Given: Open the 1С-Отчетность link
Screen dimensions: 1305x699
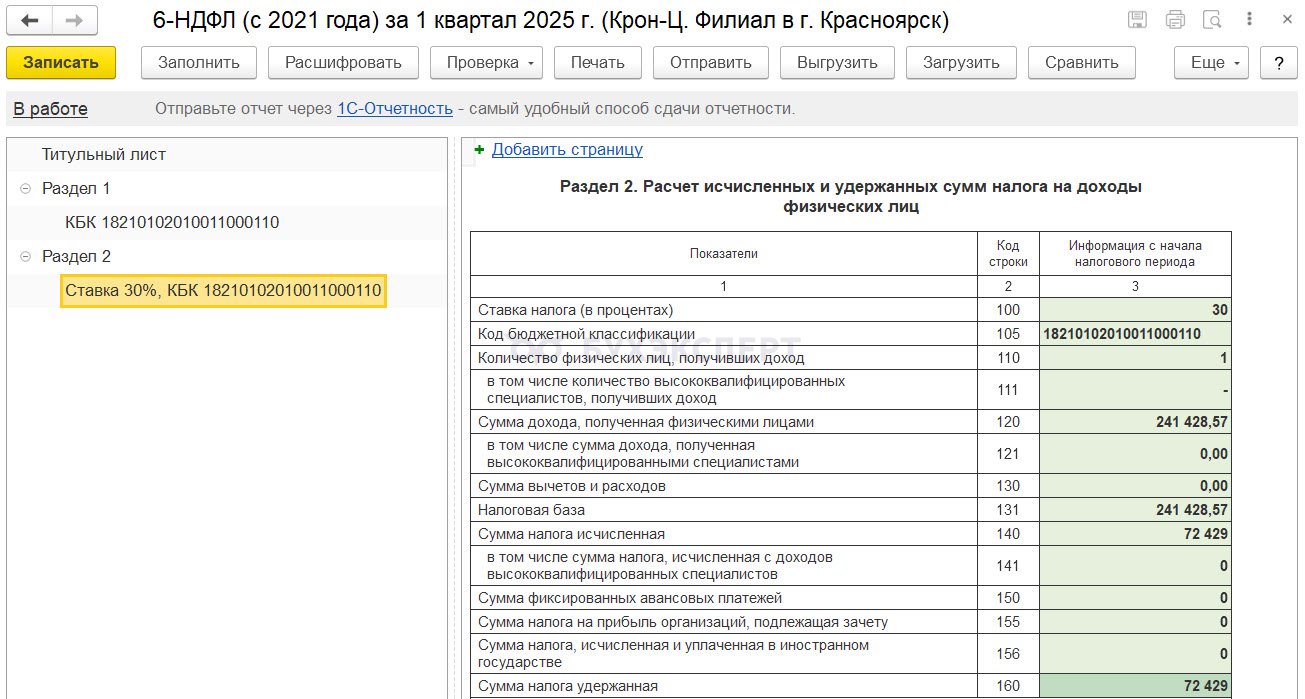Looking at the screenshot, I should (395, 108).
